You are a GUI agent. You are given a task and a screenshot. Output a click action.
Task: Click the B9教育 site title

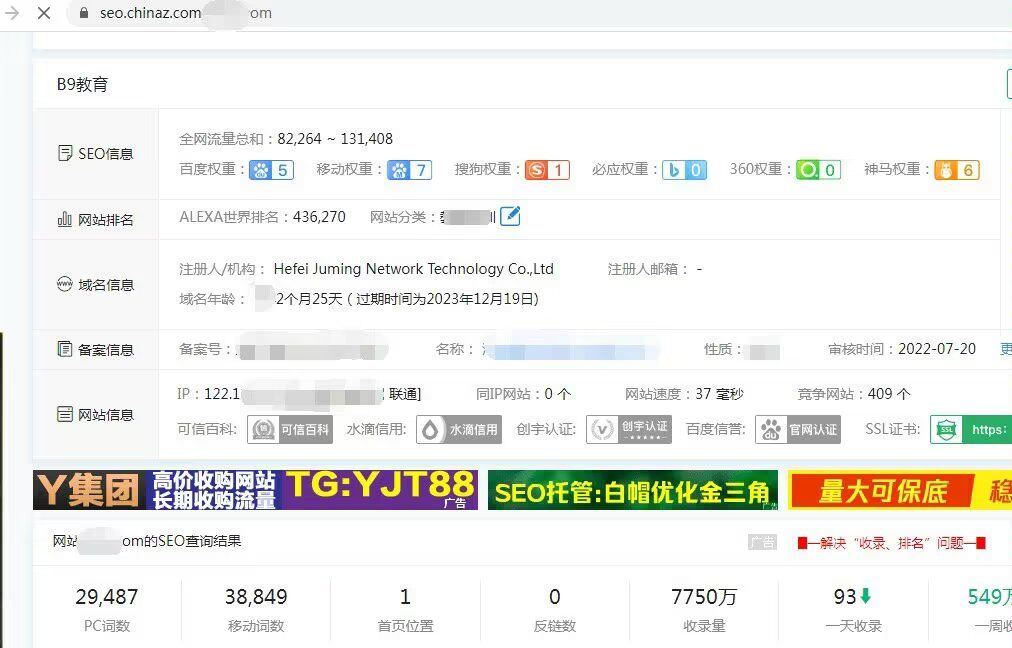click(83, 85)
